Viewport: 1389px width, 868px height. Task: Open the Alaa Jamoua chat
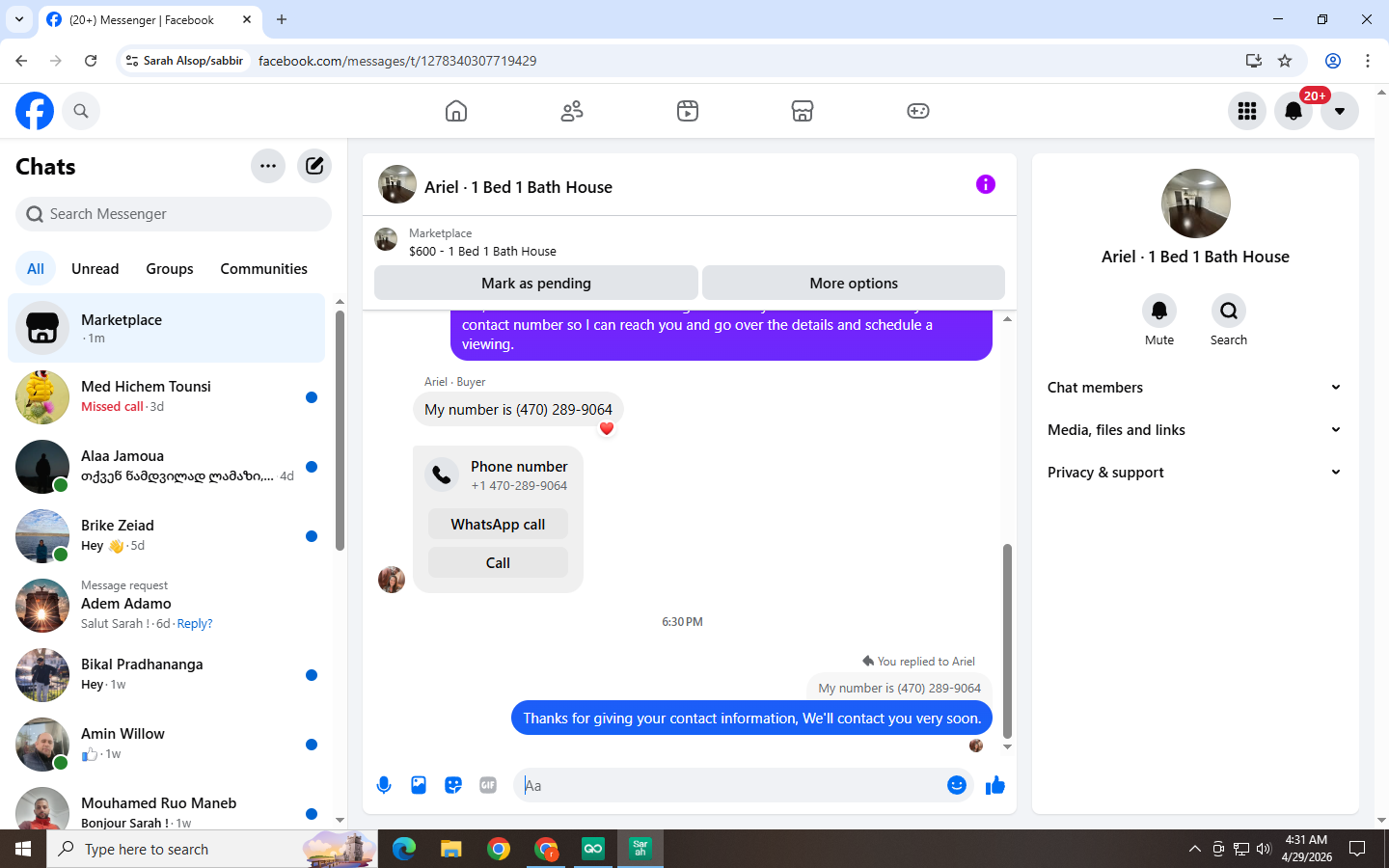pos(166,467)
